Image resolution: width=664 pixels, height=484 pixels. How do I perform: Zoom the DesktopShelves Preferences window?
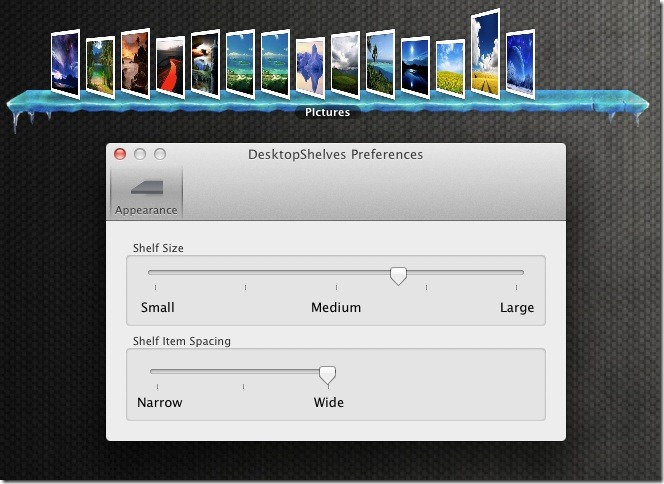coord(160,154)
